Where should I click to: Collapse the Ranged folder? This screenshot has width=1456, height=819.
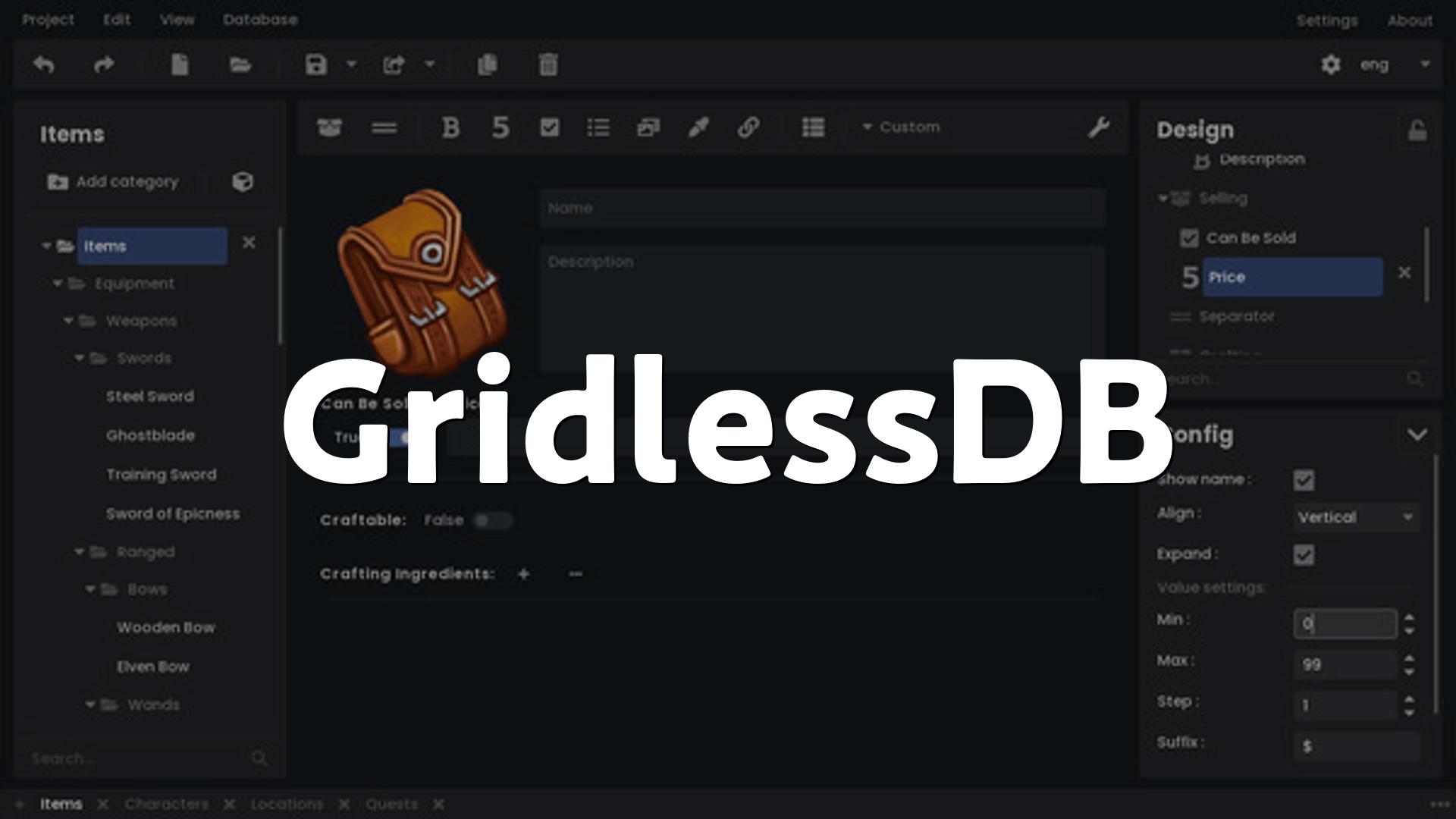80,552
